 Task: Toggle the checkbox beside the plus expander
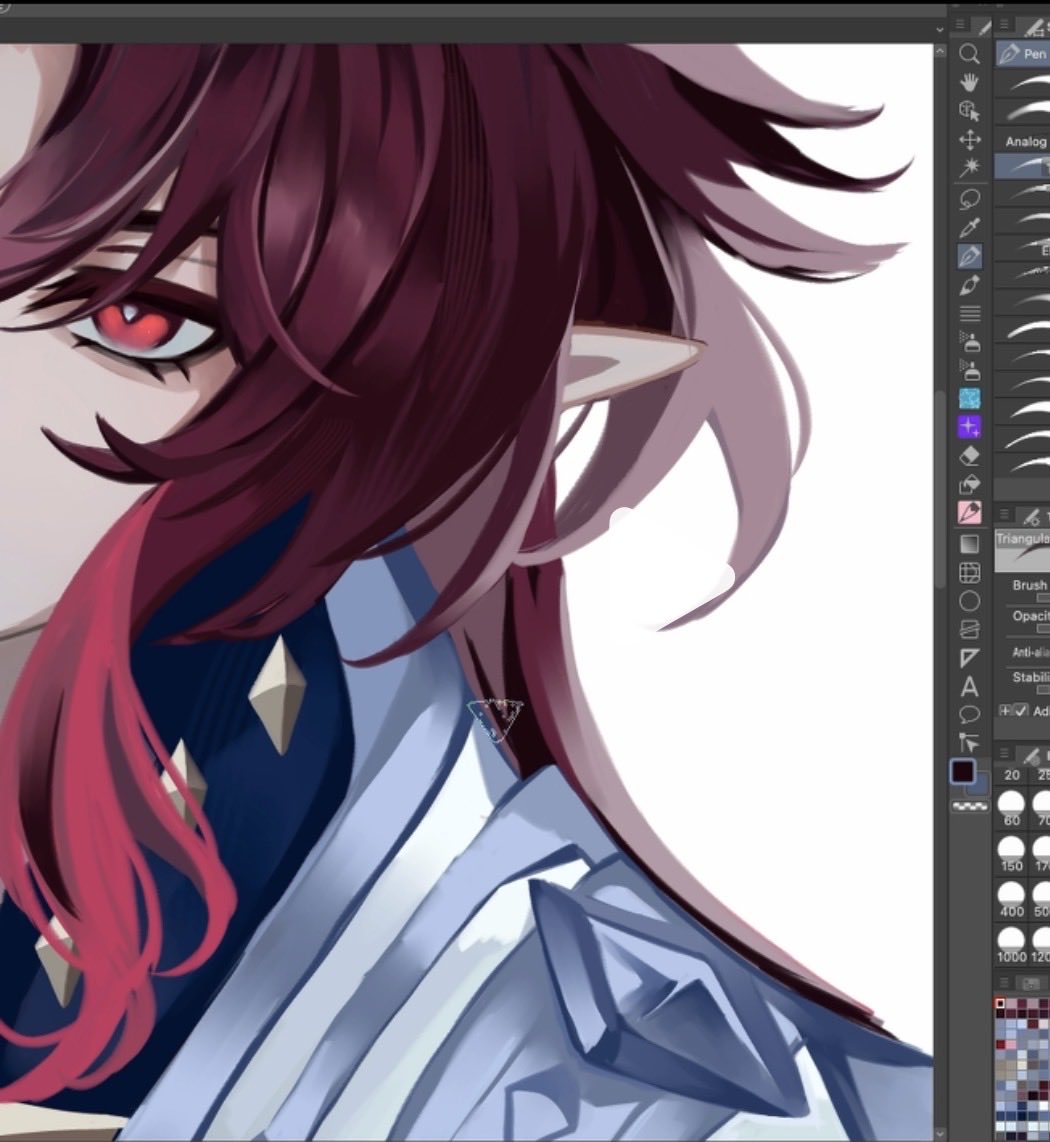(1021, 710)
